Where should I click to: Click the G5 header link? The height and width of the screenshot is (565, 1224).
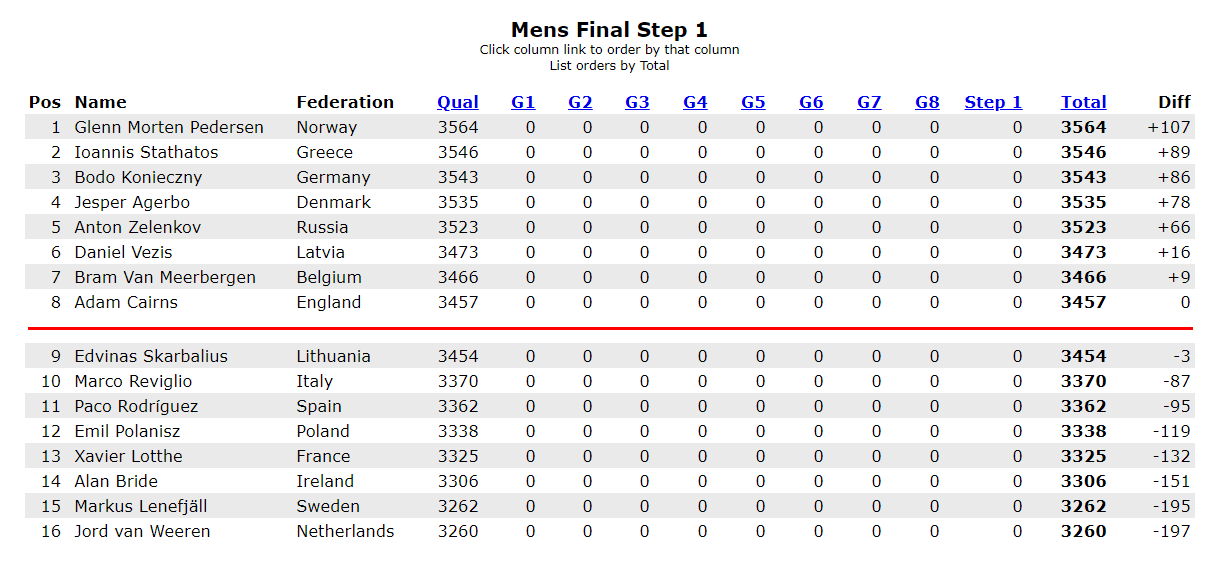[753, 102]
